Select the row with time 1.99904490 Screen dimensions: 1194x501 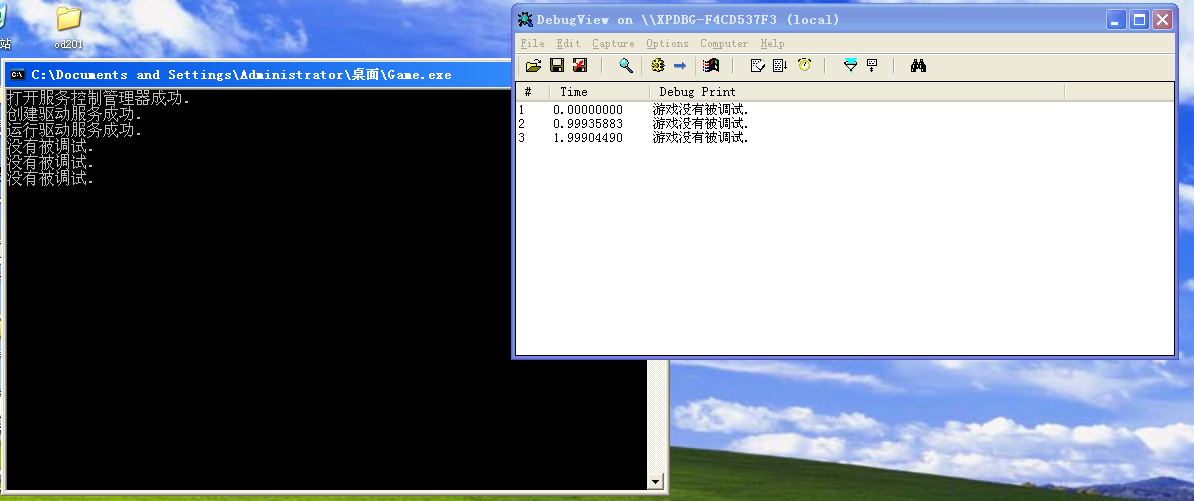click(845, 138)
